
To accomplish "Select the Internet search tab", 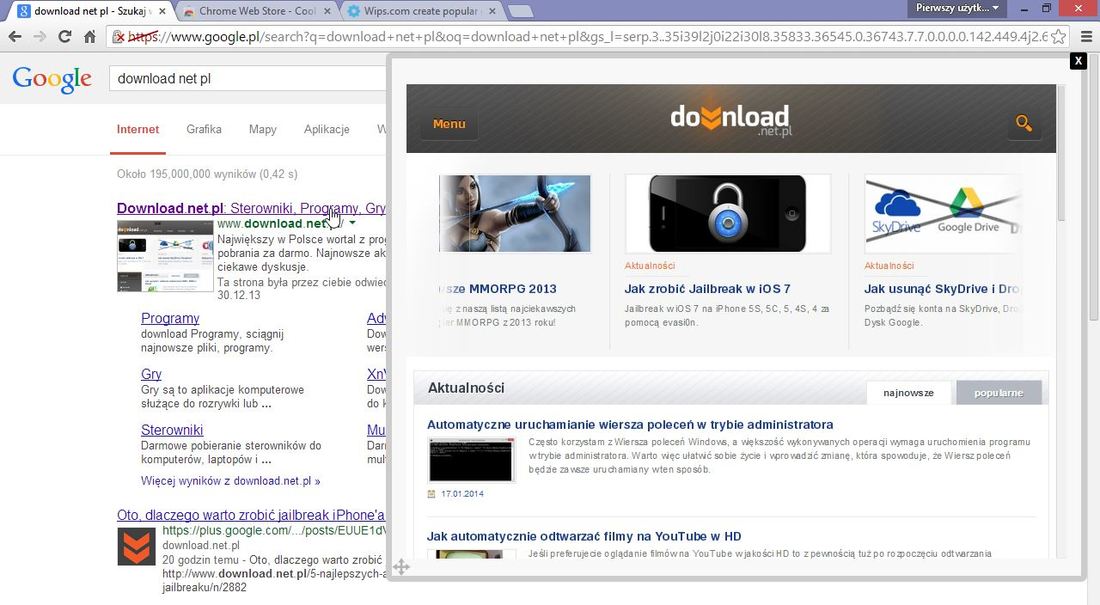I will click(x=138, y=129).
